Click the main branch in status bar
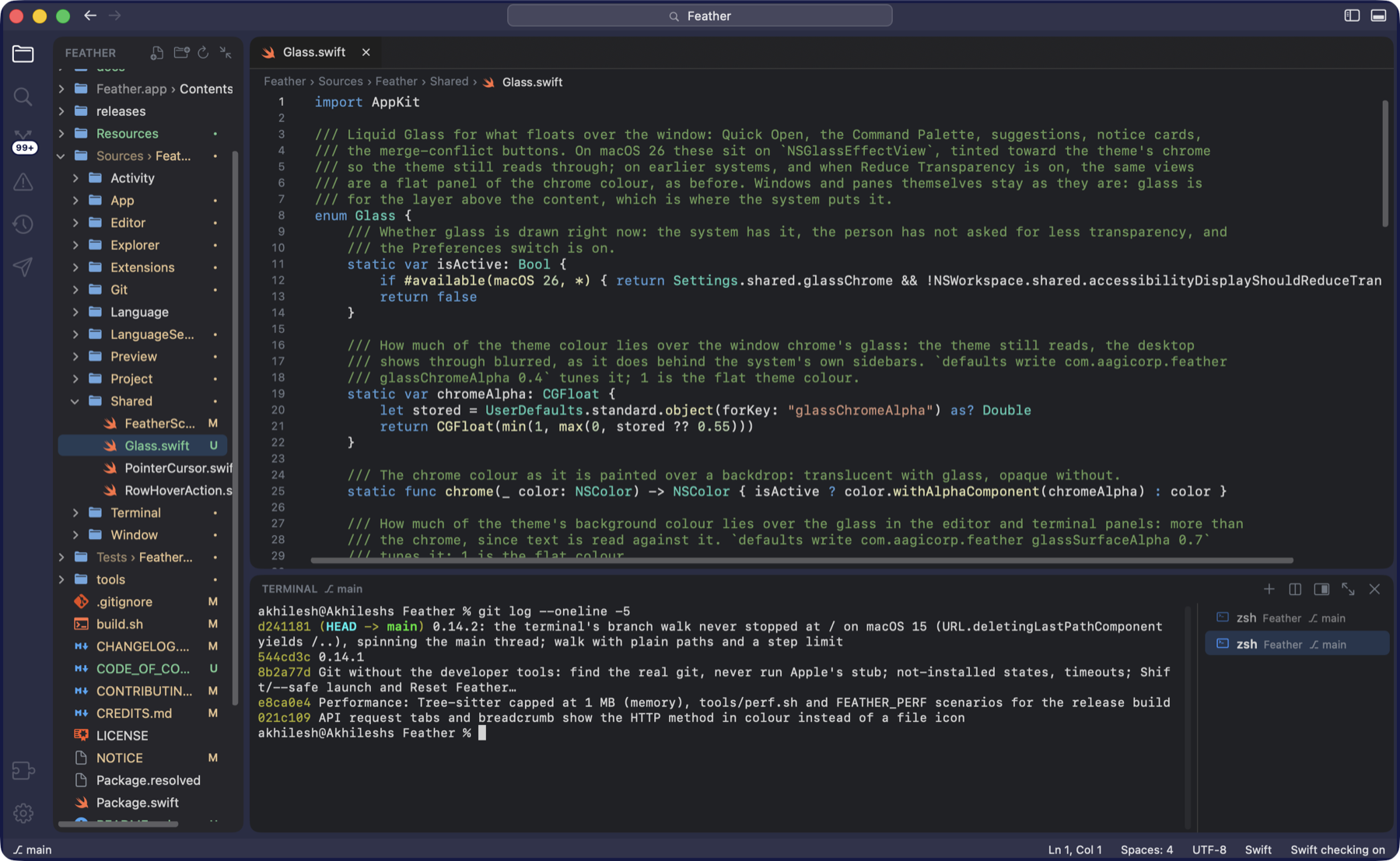 pyautogui.click(x=33, y=849)
